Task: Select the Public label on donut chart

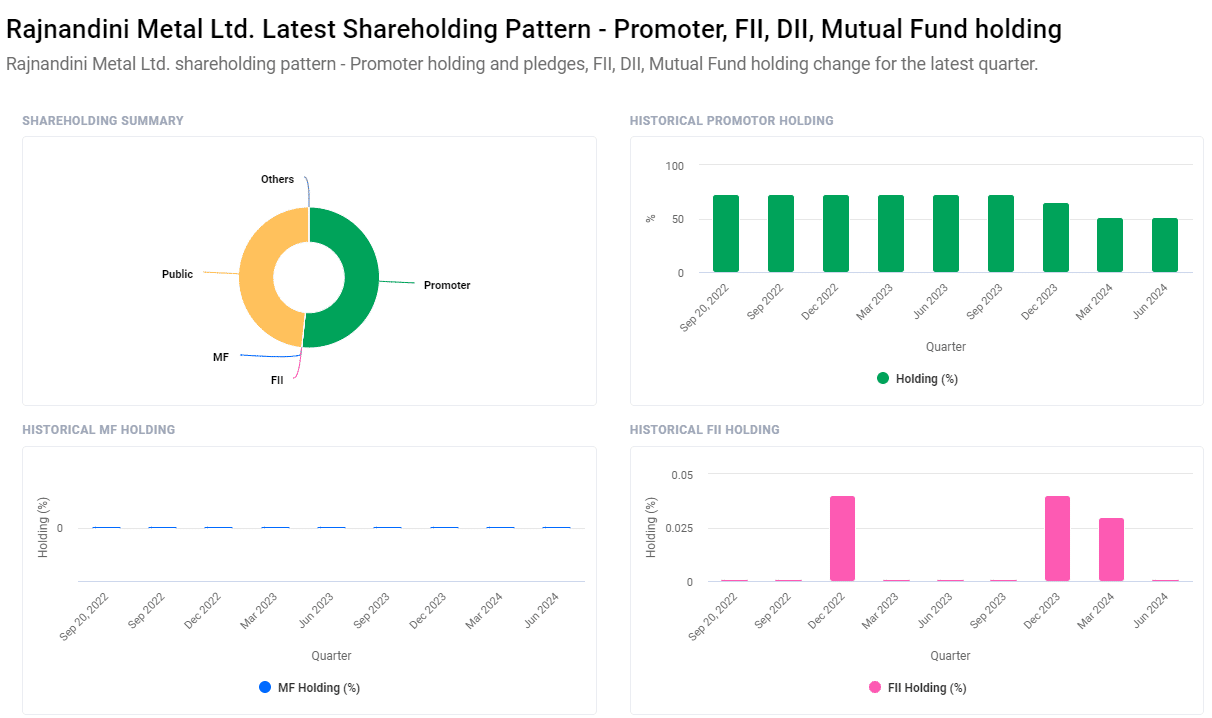Action: pyautogui.click(x=177, y=274)
